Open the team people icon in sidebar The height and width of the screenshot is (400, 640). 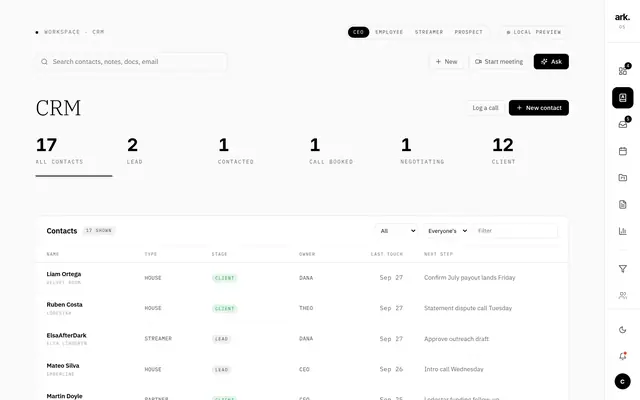[x=622, y=295]
